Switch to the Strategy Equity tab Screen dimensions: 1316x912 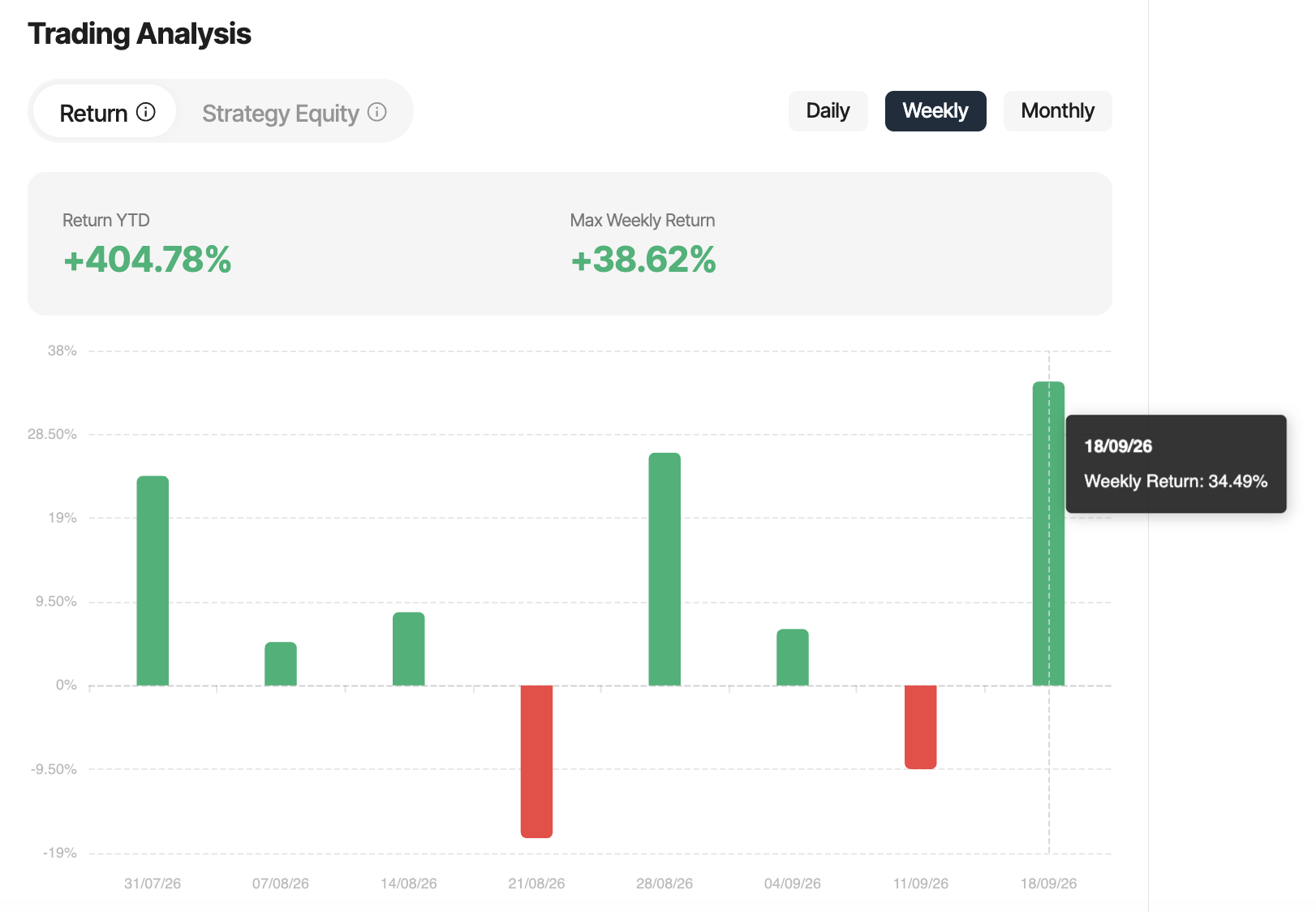[294, 112]
